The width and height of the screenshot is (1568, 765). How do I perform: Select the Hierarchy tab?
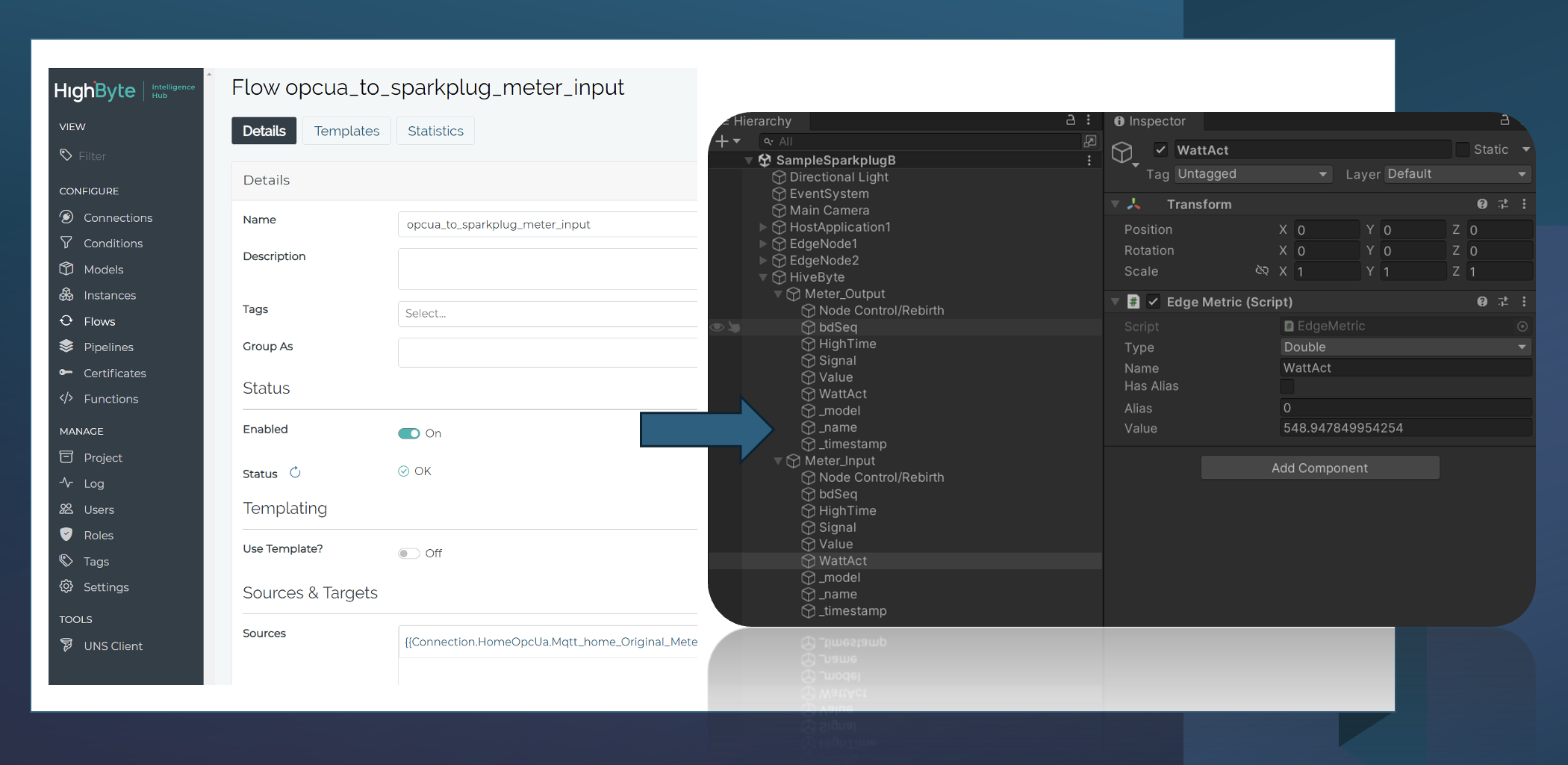coord(759,121)
